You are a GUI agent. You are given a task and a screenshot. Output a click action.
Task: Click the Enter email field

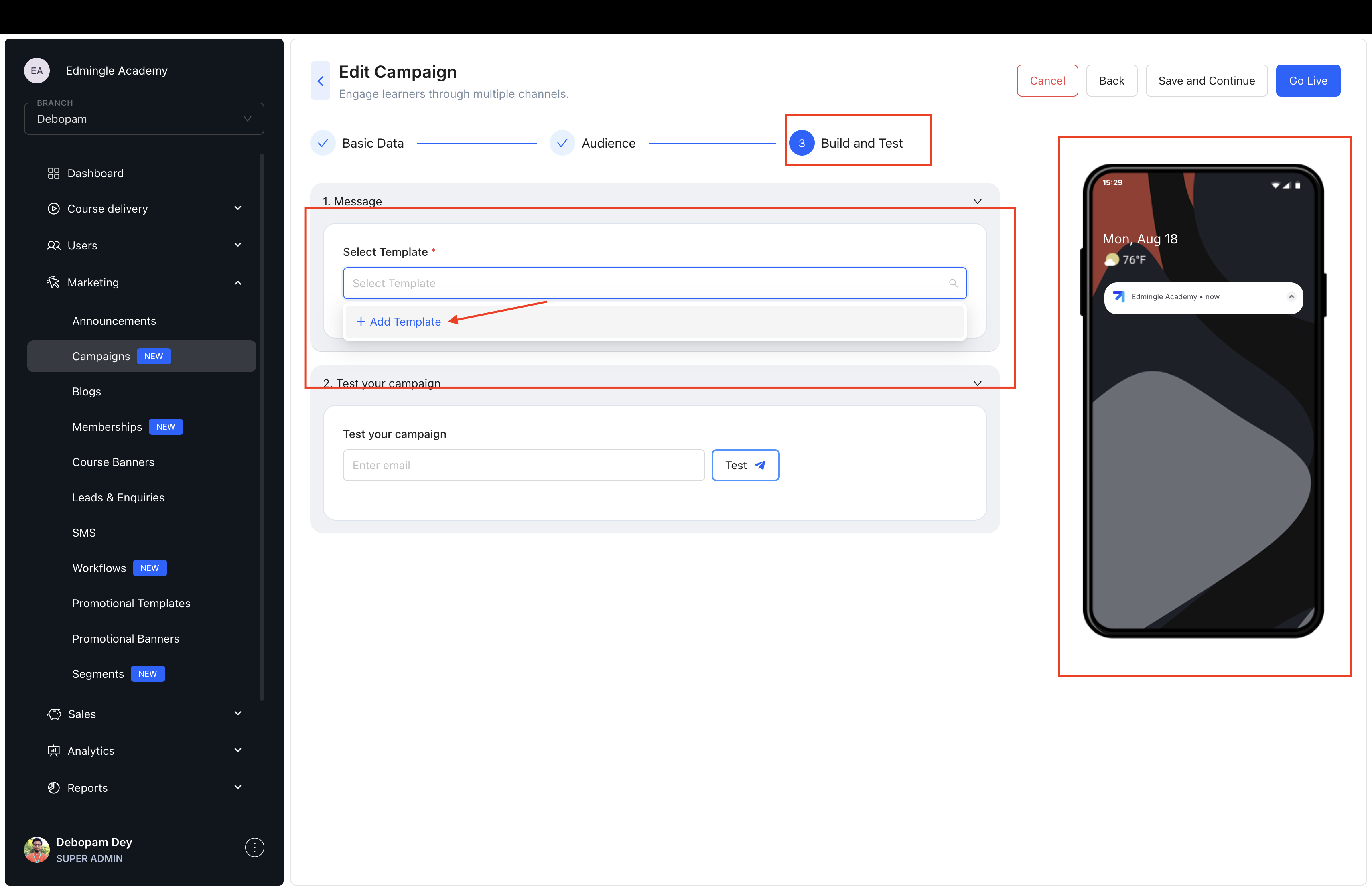[x=524, y=465]
